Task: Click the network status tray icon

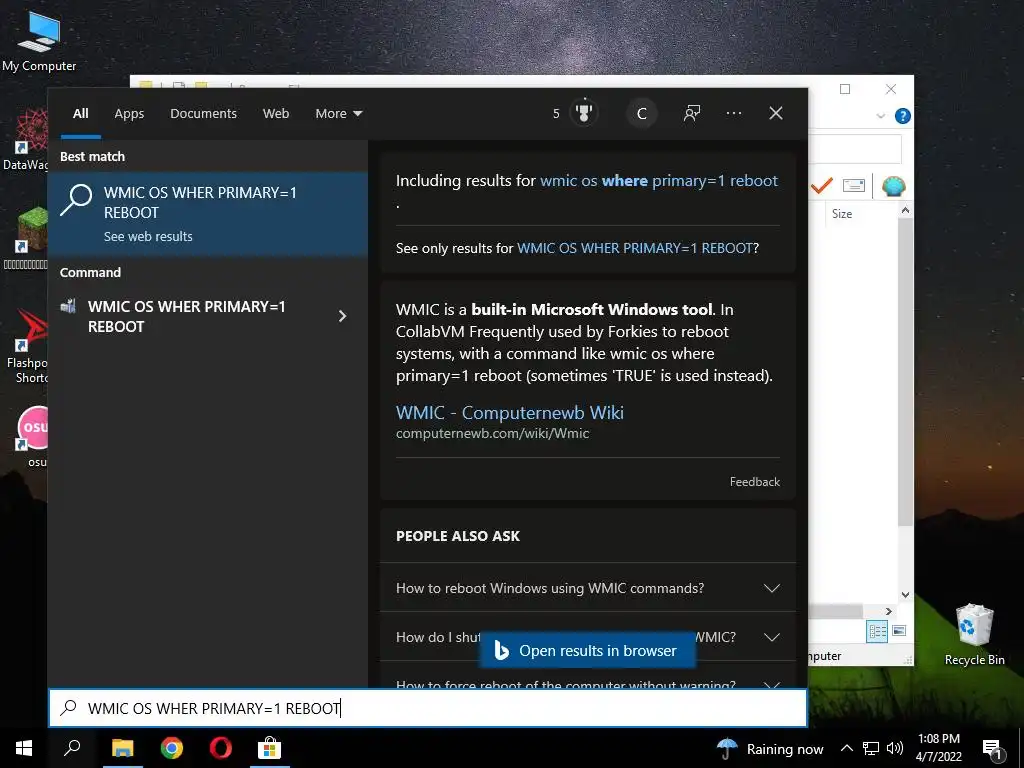Action: pos(871,748)
